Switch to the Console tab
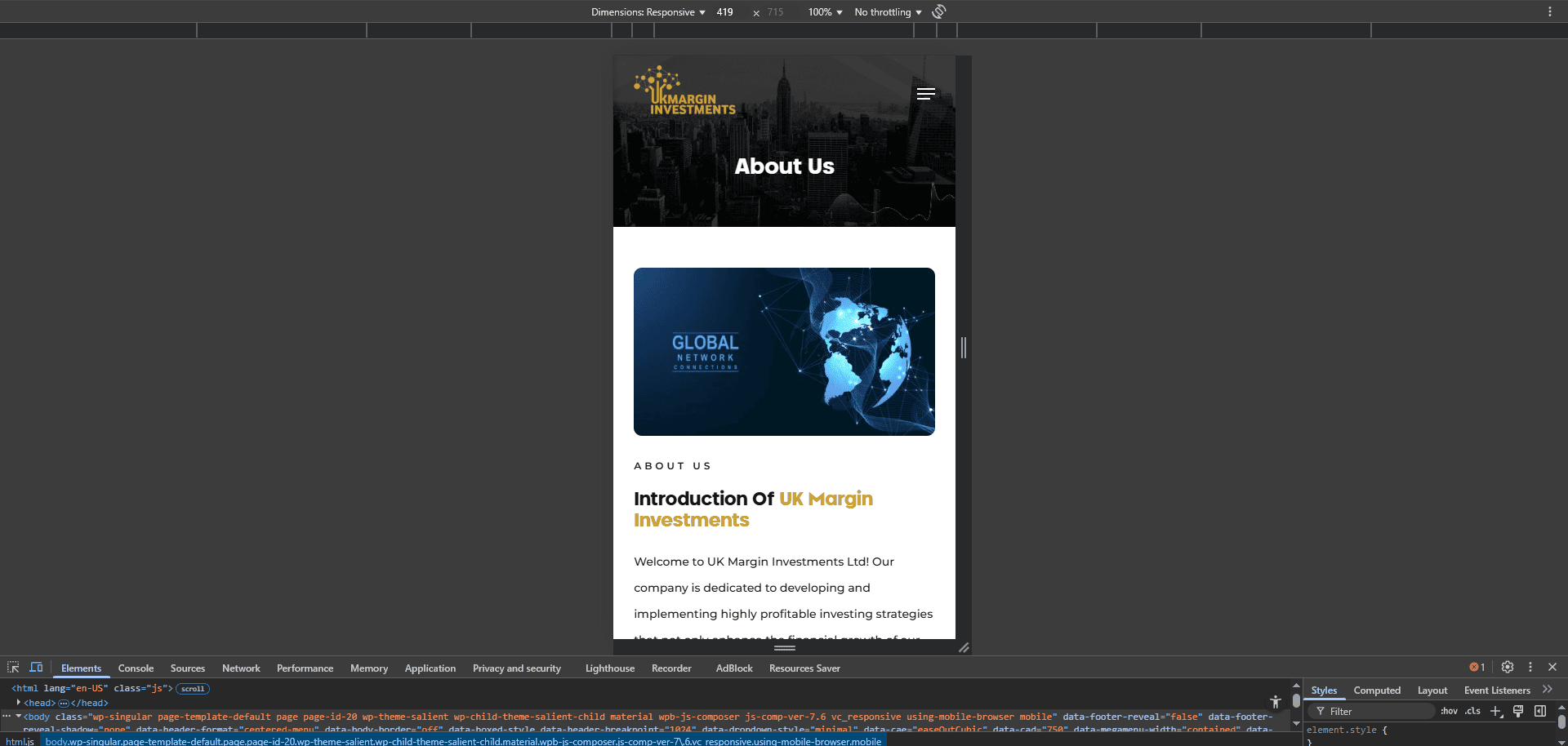The image size is (1568, 746). (136, 668)
